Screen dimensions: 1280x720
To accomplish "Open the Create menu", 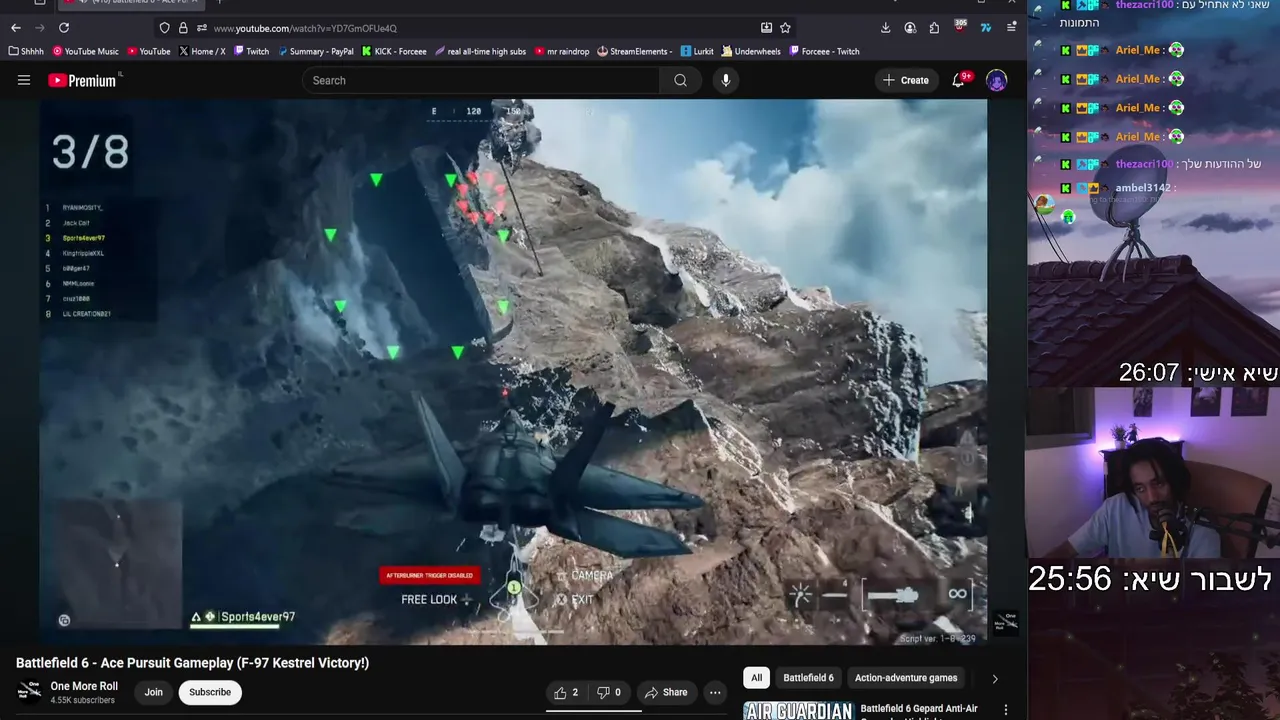I will [x=906, y=80].
